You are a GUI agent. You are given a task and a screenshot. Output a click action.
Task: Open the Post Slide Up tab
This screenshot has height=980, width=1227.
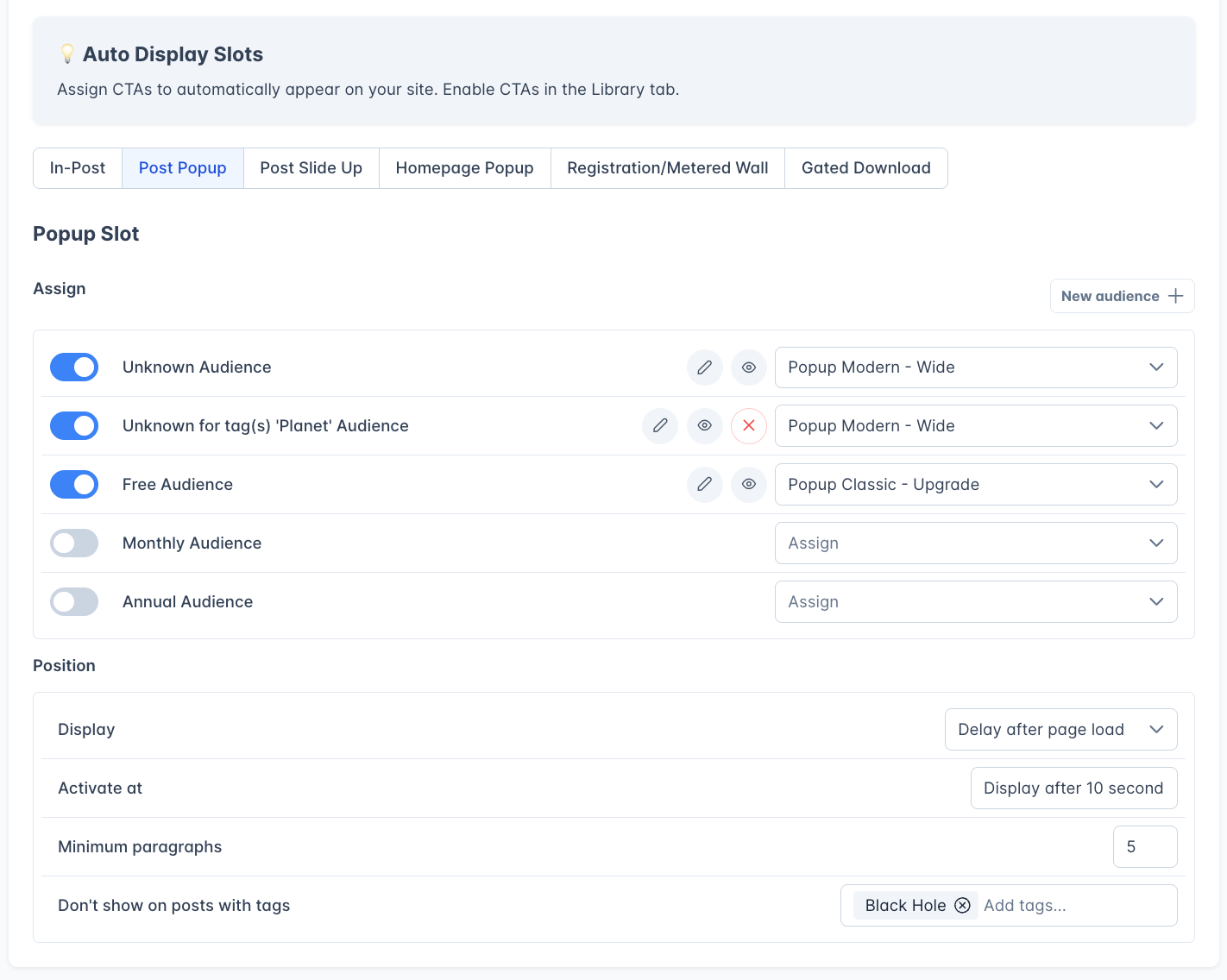311,168
